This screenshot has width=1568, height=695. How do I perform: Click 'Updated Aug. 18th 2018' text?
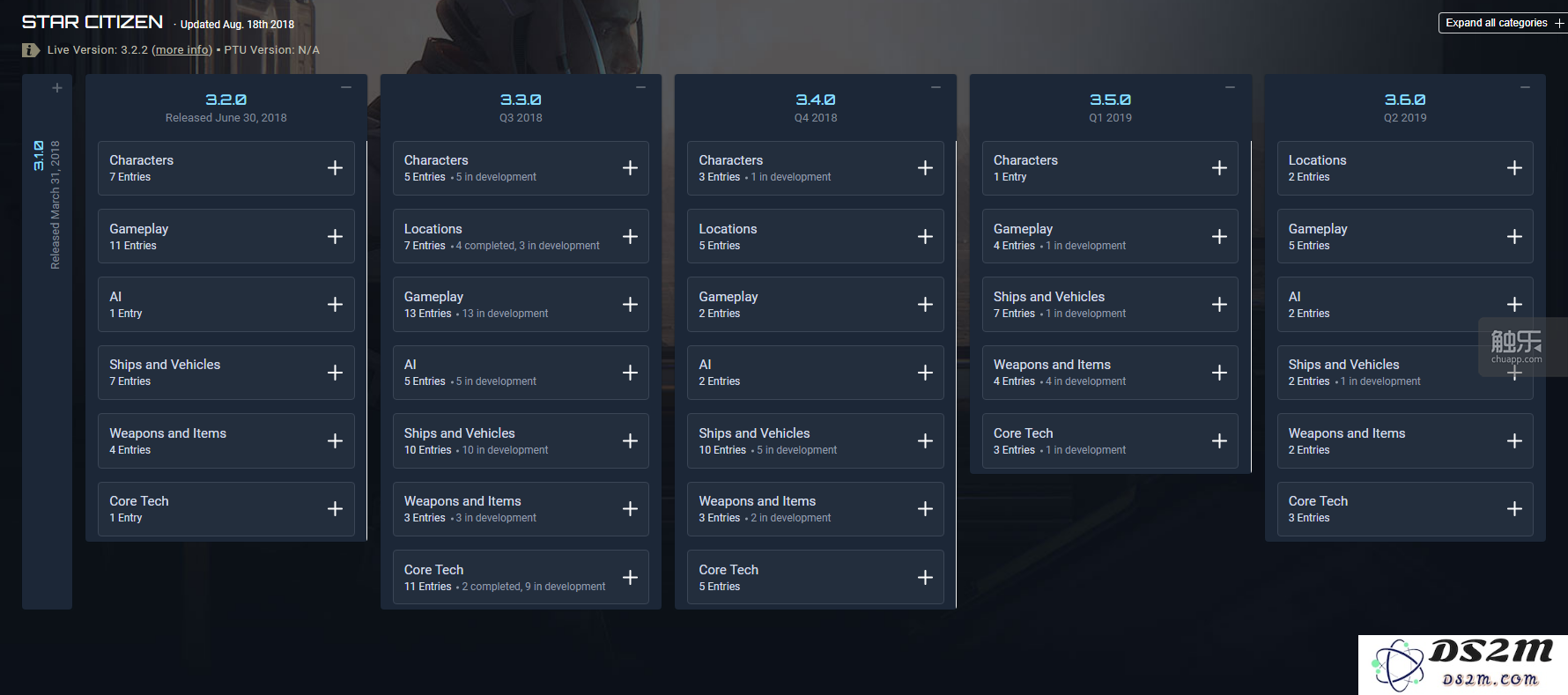(x=237, y=25)
